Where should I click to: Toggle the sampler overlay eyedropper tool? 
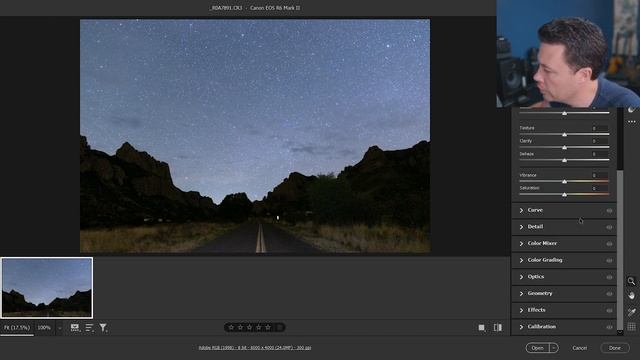(631, 312)
